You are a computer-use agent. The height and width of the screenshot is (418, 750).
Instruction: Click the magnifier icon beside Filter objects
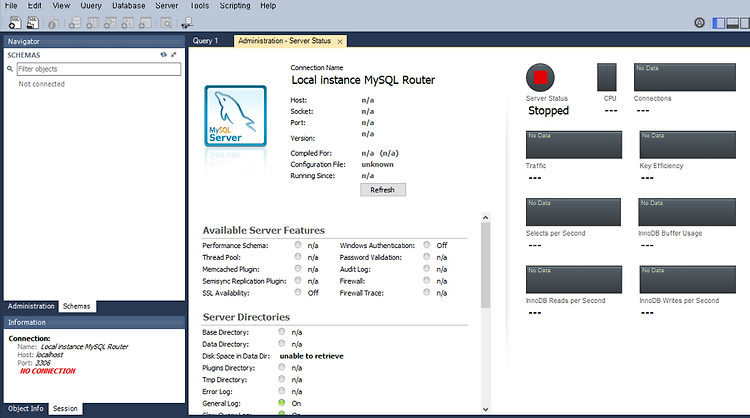click(x=10, y=69)
